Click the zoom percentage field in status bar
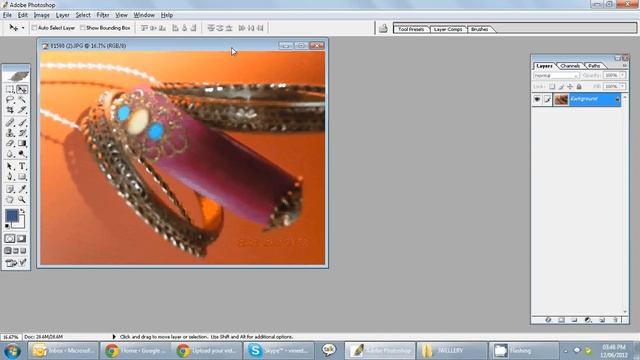Viewport: 640px width, 360px height. tap(10, 337)
